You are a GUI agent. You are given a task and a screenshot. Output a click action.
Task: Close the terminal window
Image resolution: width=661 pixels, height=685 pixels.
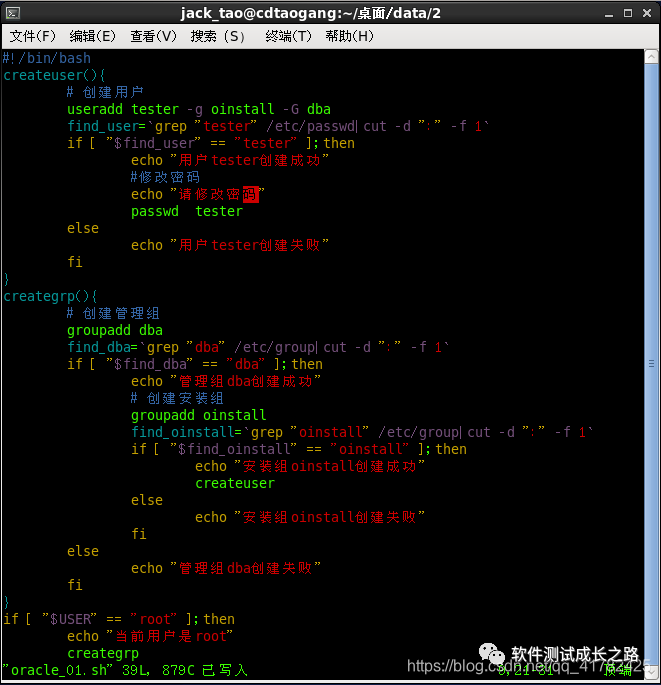coord(647,13)
